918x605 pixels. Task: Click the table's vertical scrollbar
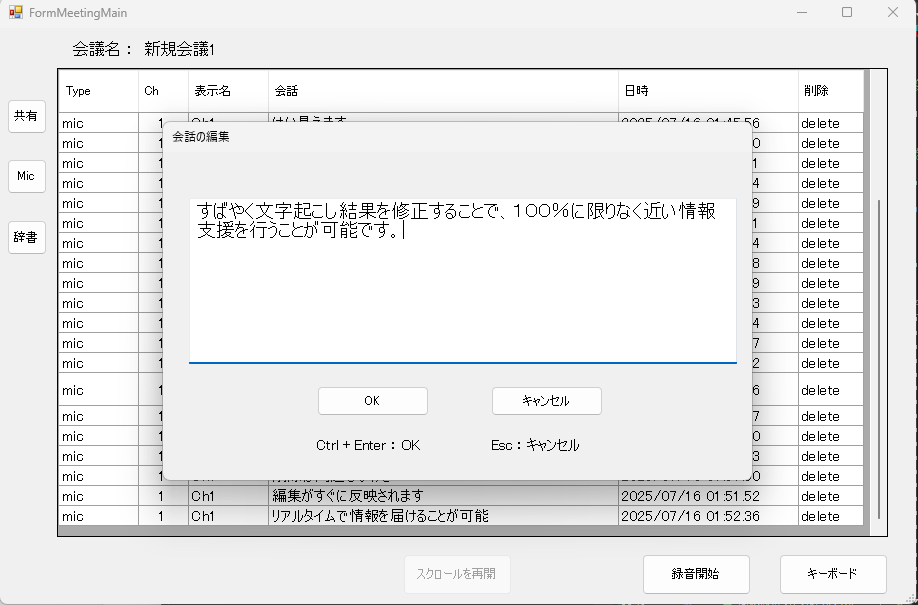[879, 350]
